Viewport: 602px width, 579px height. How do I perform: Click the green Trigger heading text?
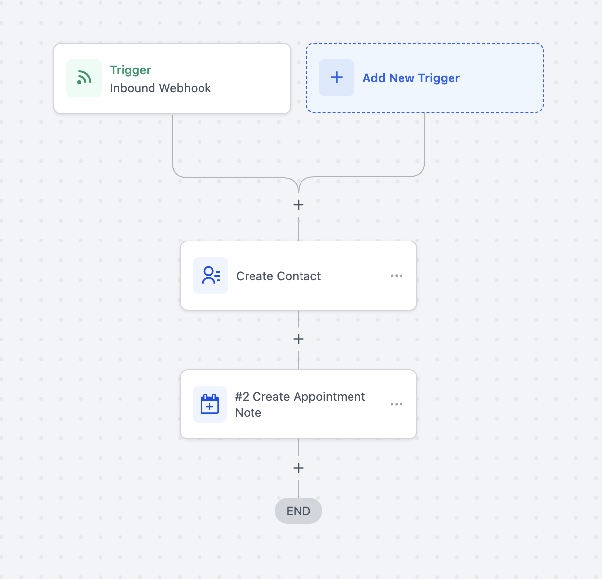coord(130,70)
